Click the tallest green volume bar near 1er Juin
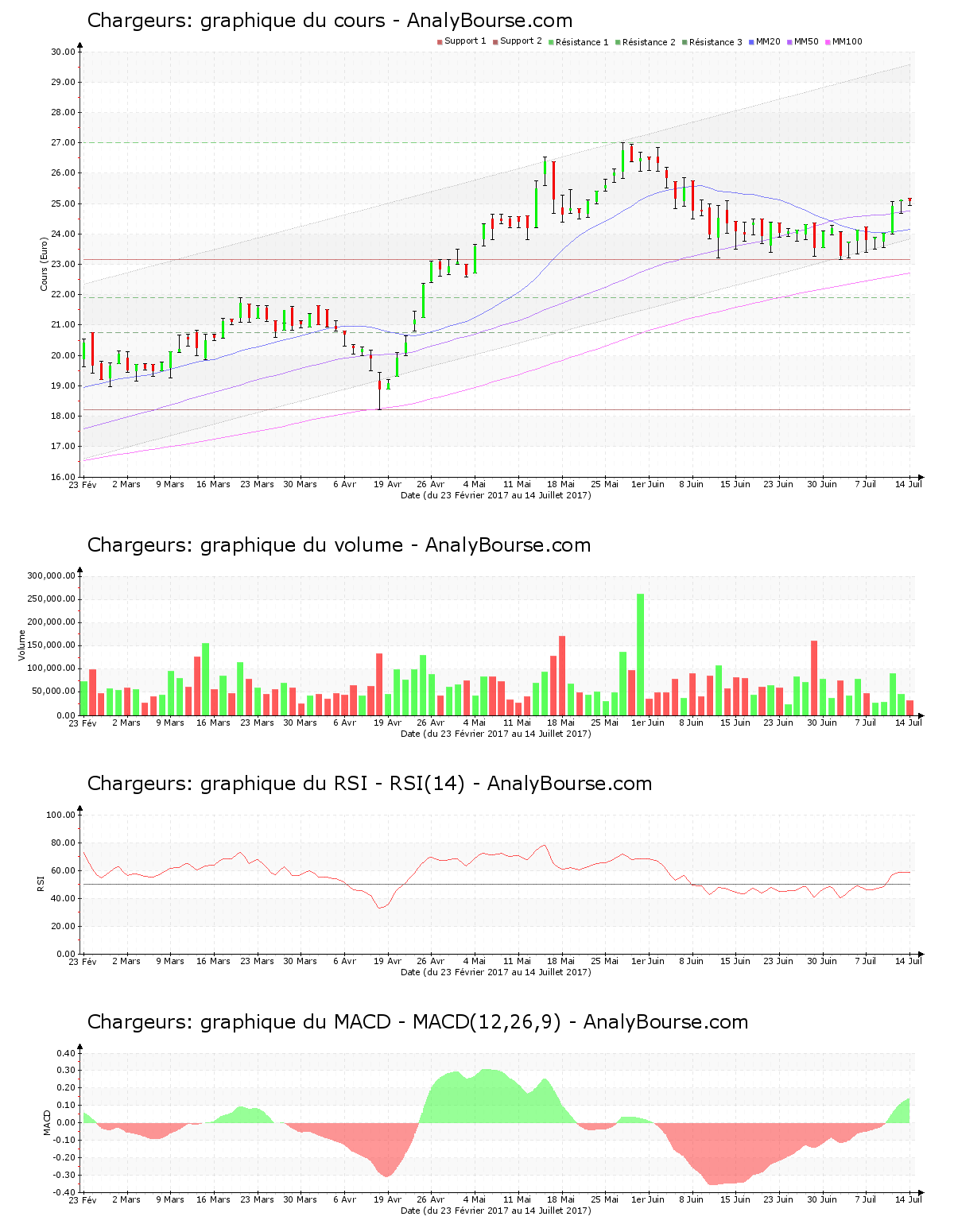 coord(640,654)
